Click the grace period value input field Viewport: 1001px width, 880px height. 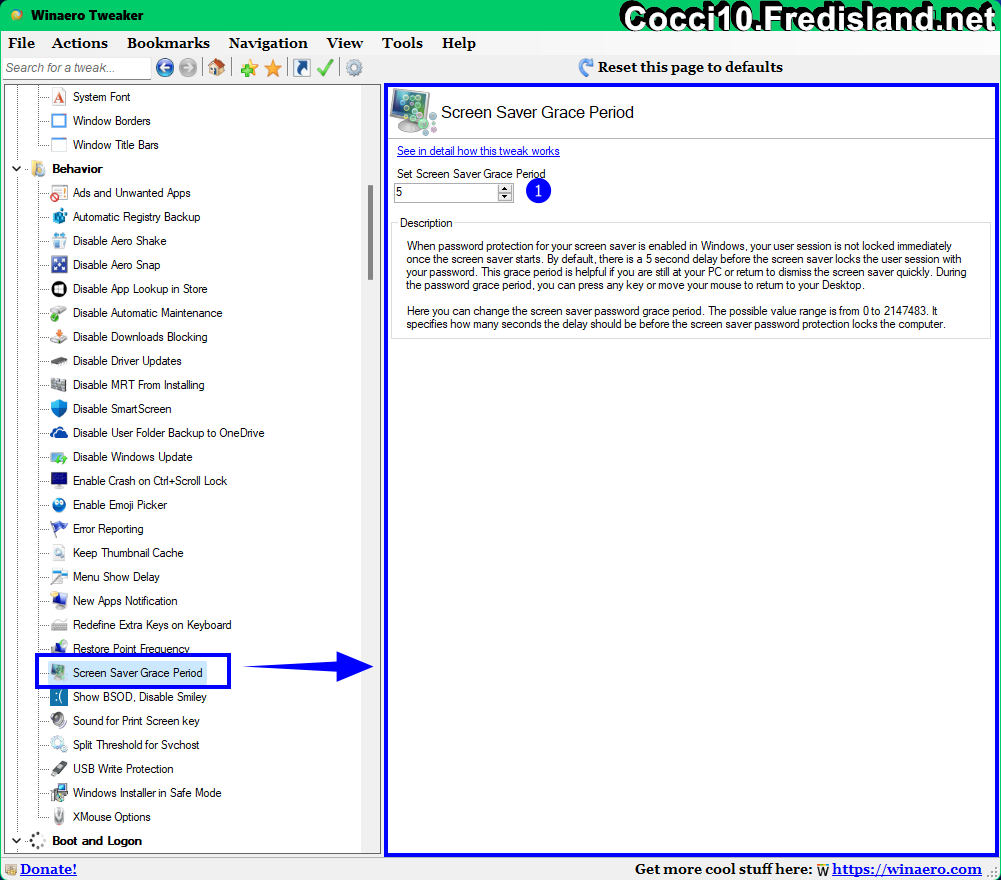click(x=446, y=192)
